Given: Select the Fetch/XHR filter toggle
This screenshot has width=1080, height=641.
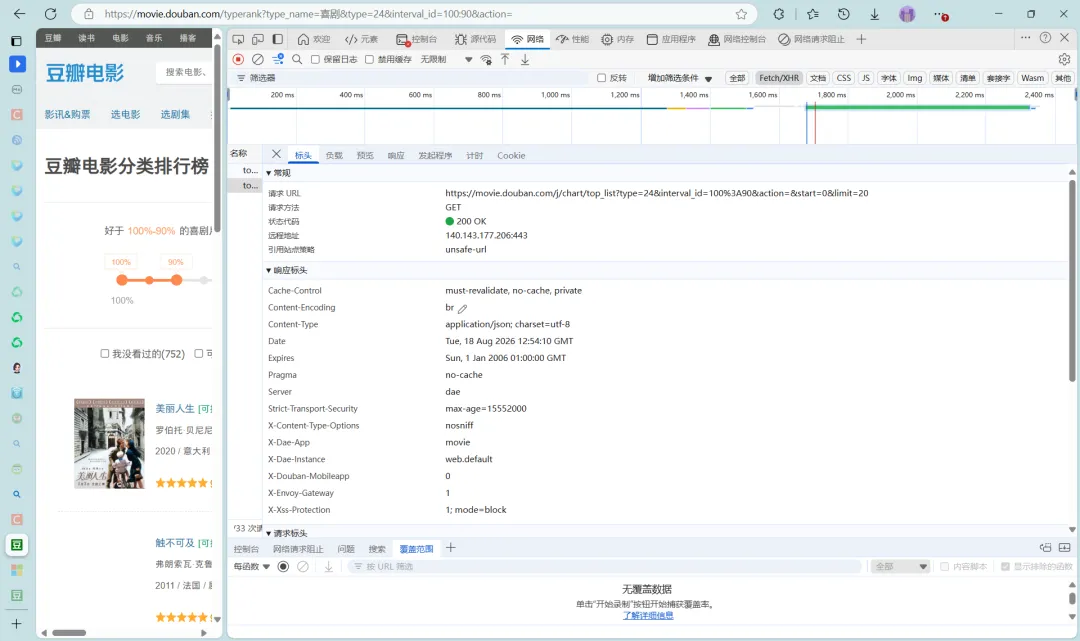Looking at the screenshot, I should coord(779,78).
